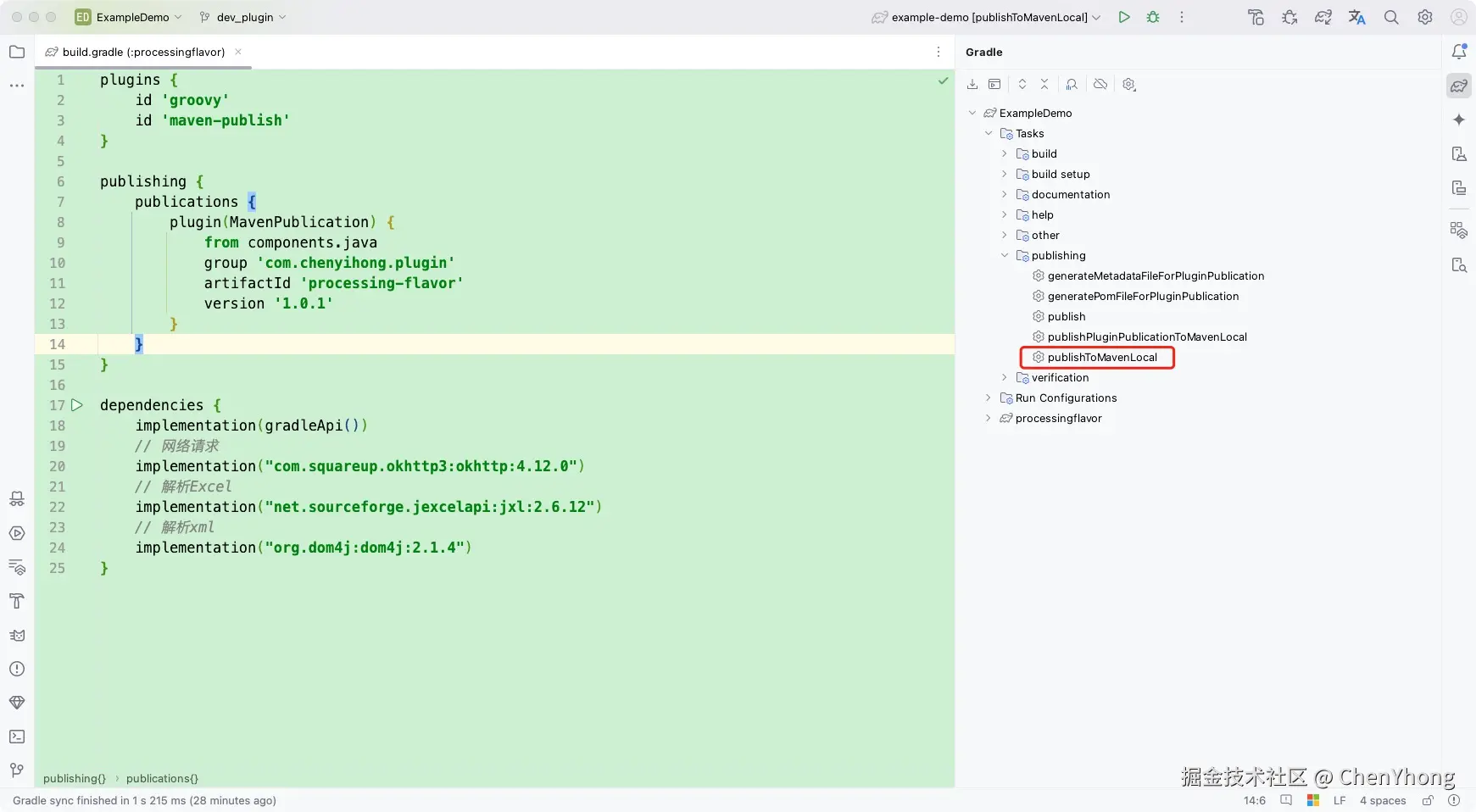This screenshot has width=1476, height=812.
Task: Open Device Manager phone-with-Android icon
Action: pyautogui.click(x=1459, y=153)
